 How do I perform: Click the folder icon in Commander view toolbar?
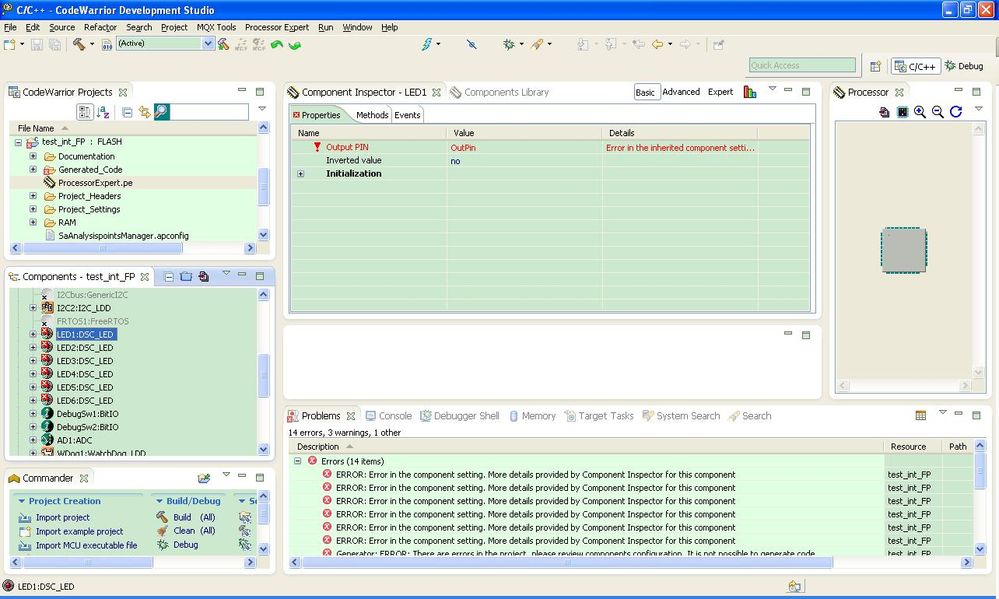point(204,478)
